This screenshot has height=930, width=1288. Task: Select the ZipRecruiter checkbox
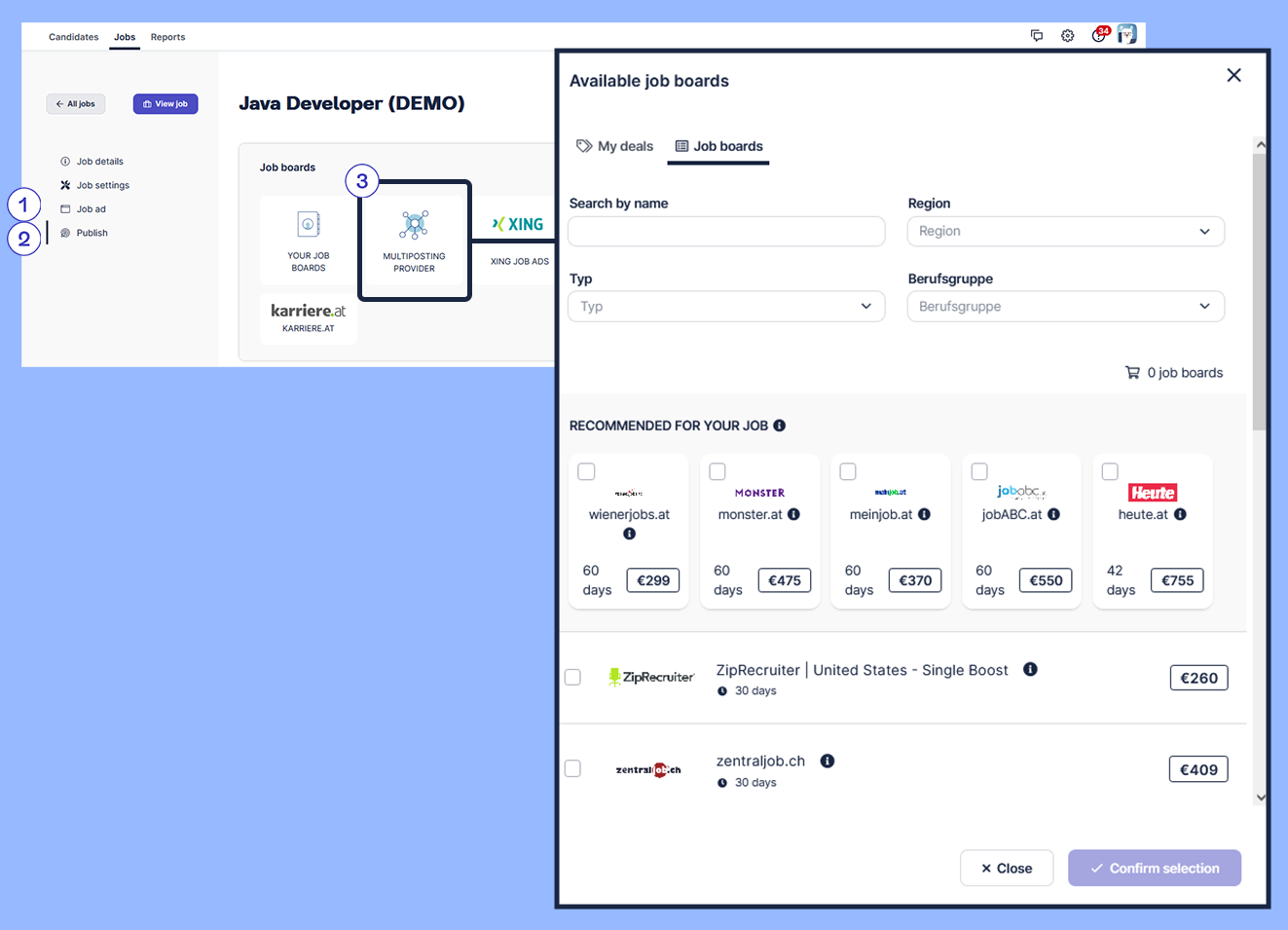(x=572, y=677)
